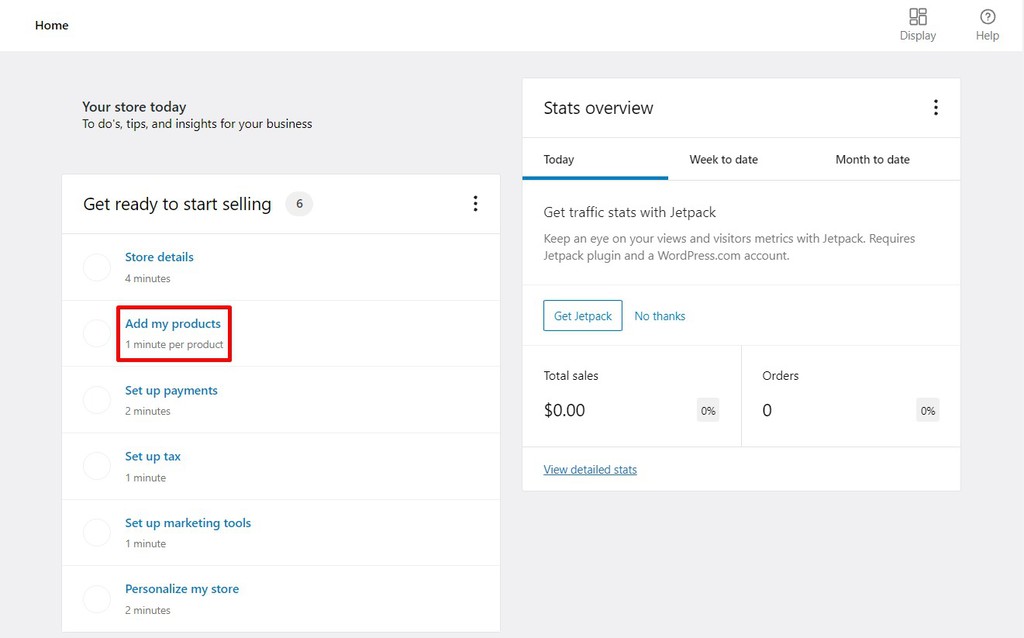This screenshot has width=1024, height=638.
Task: Switch to the Month to date tab
Action: click(x=872, y=159)
